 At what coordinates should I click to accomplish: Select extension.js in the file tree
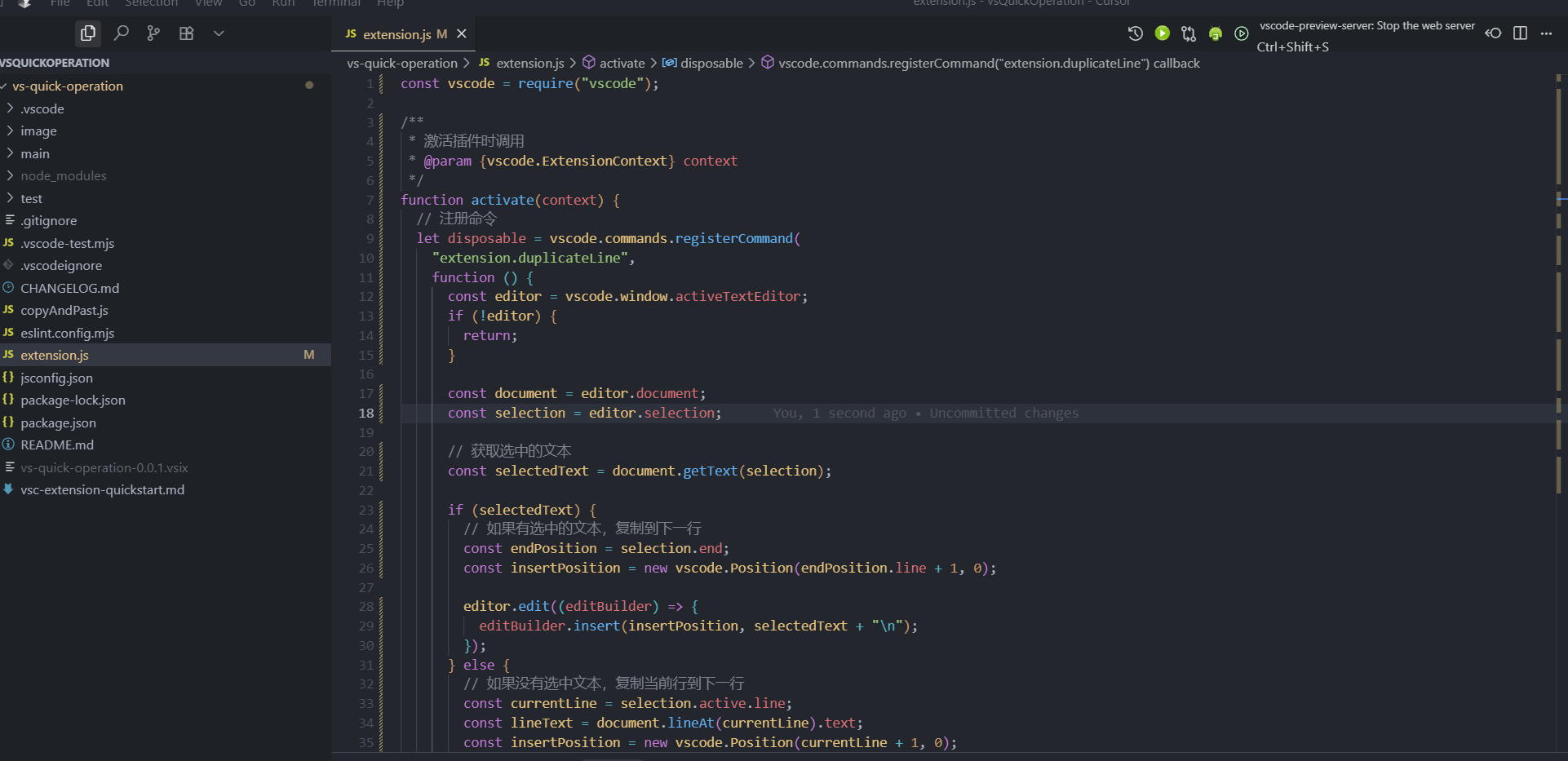pyautogui.click(x=166, y=355)
